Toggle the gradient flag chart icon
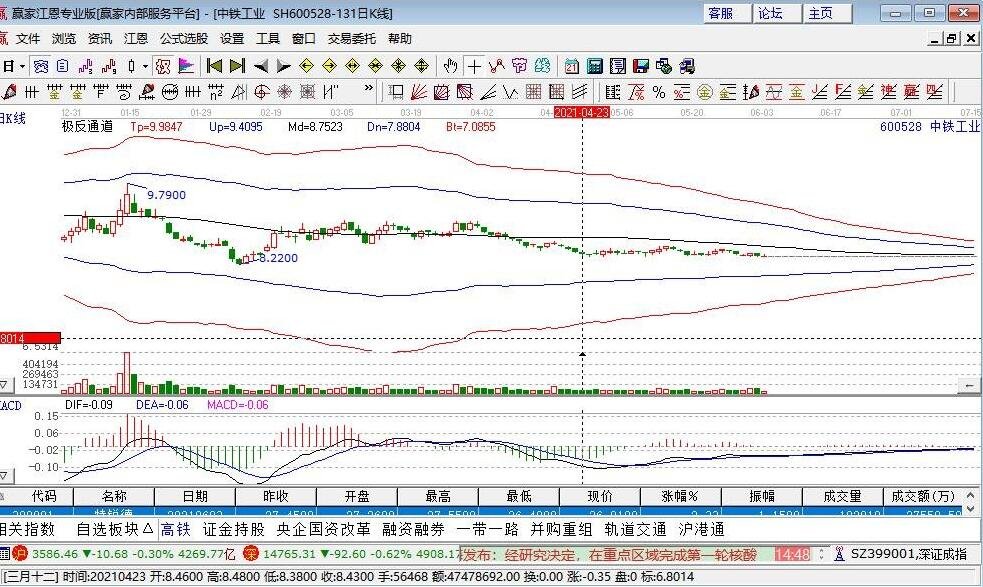983x587 pixels. [x=186, y=66]
